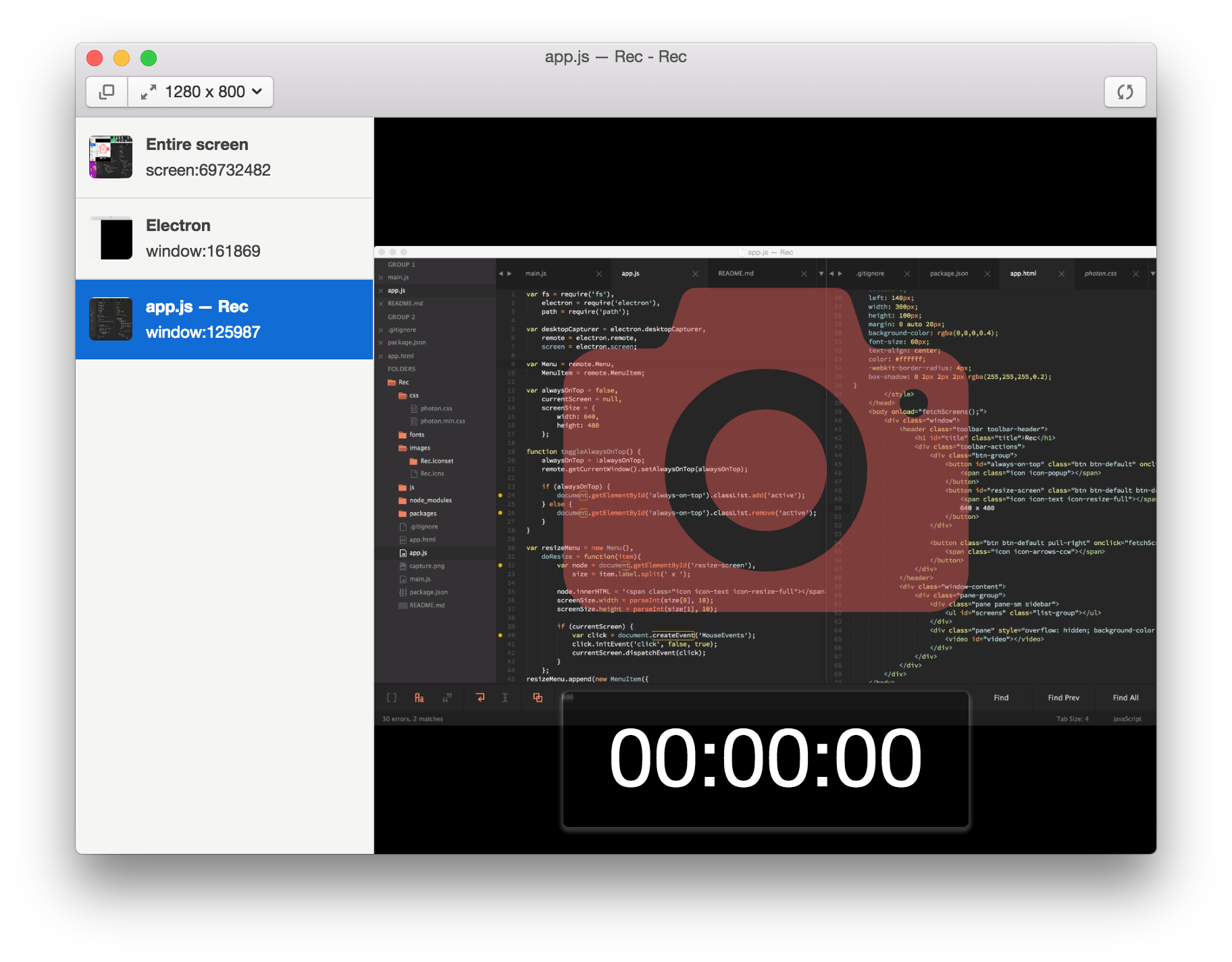
Task: Toggle wrap search arrow icon in find bar
Action: [x=480, y=698]
